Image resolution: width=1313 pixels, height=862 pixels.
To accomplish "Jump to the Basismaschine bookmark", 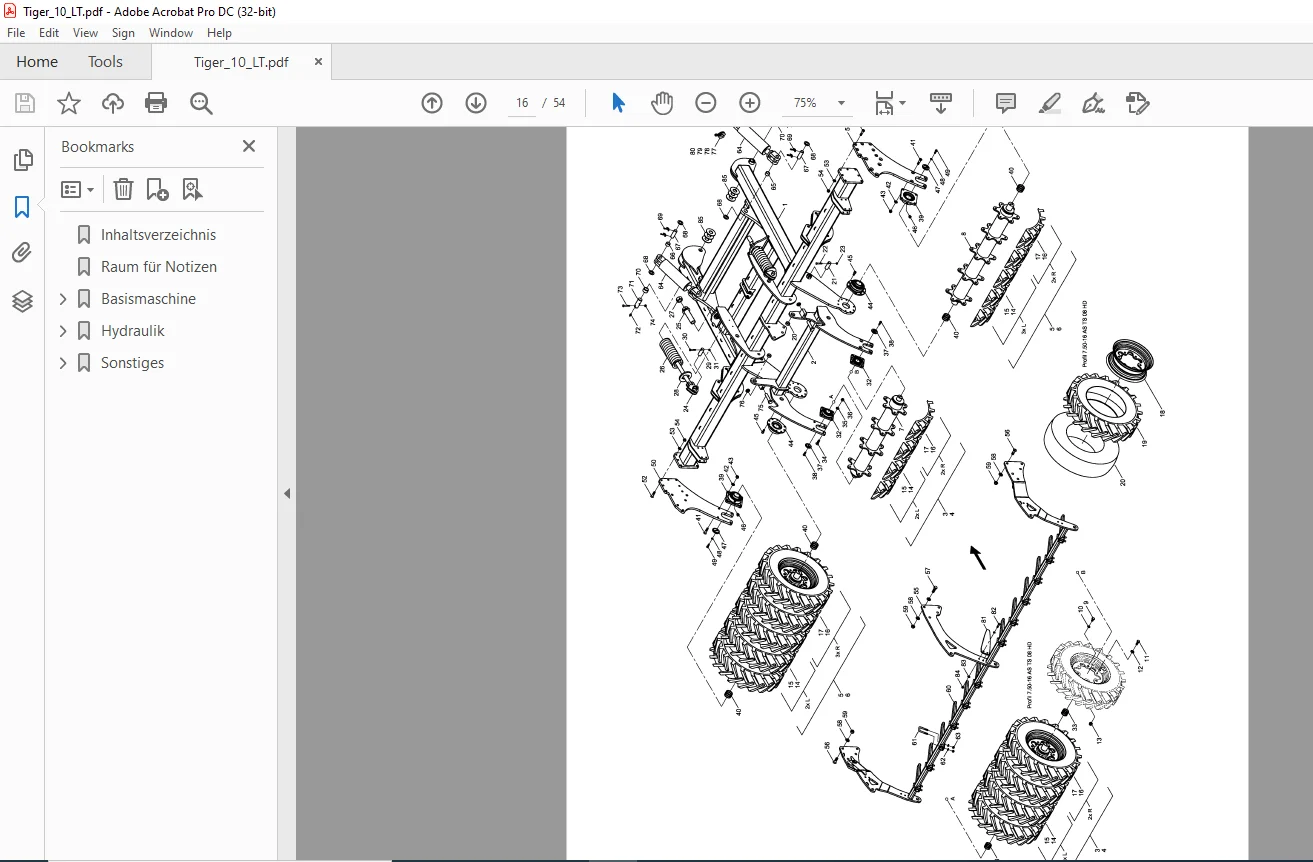I will [148, 299].
